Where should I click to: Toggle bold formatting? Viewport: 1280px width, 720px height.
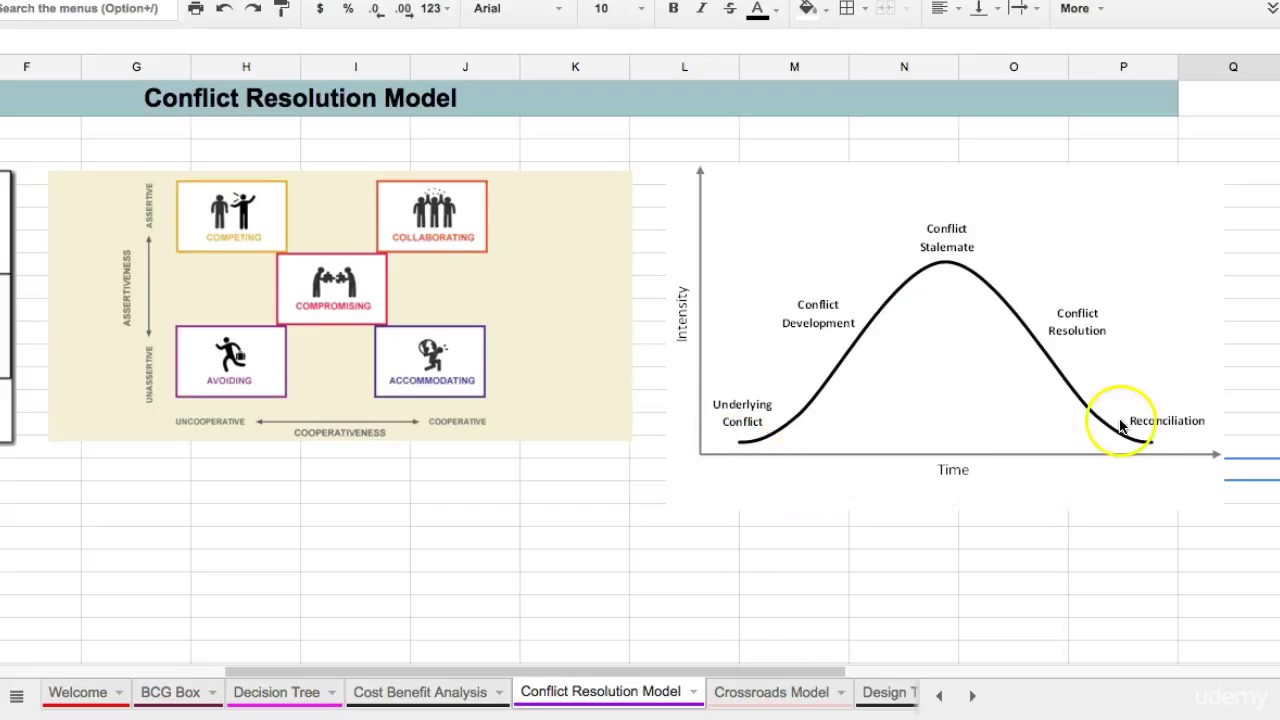(673, 8)
